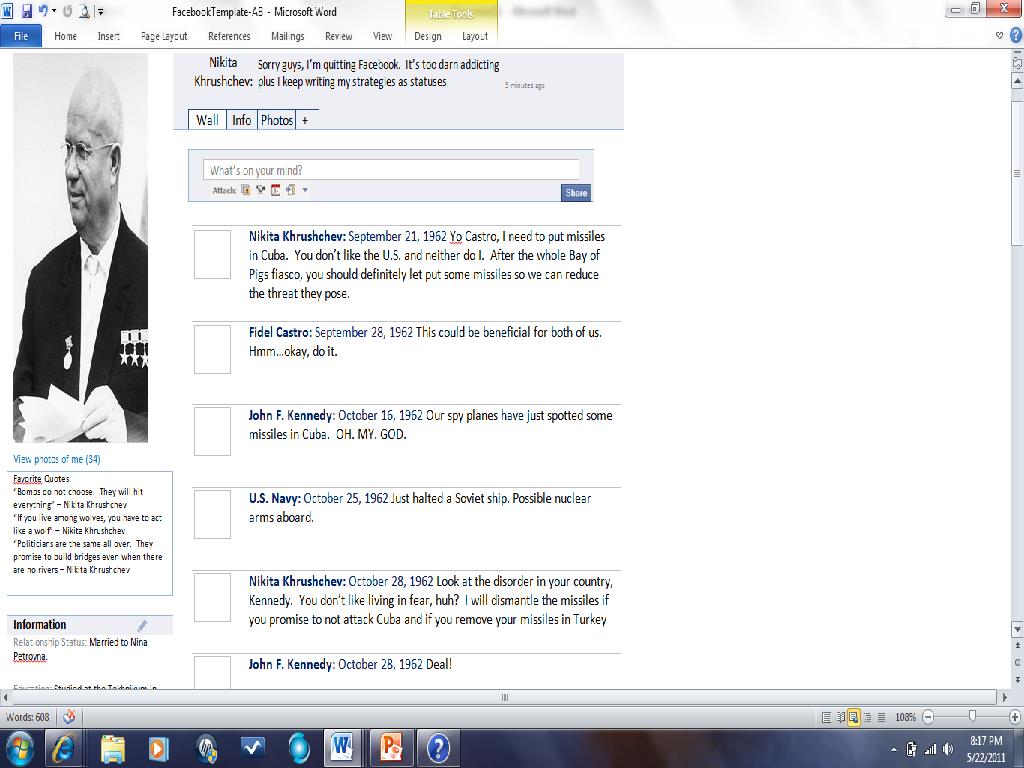Click the Save icon in Quick Access Toolbar
This screenshot has width=1024, height=768.
coord(27,11)
